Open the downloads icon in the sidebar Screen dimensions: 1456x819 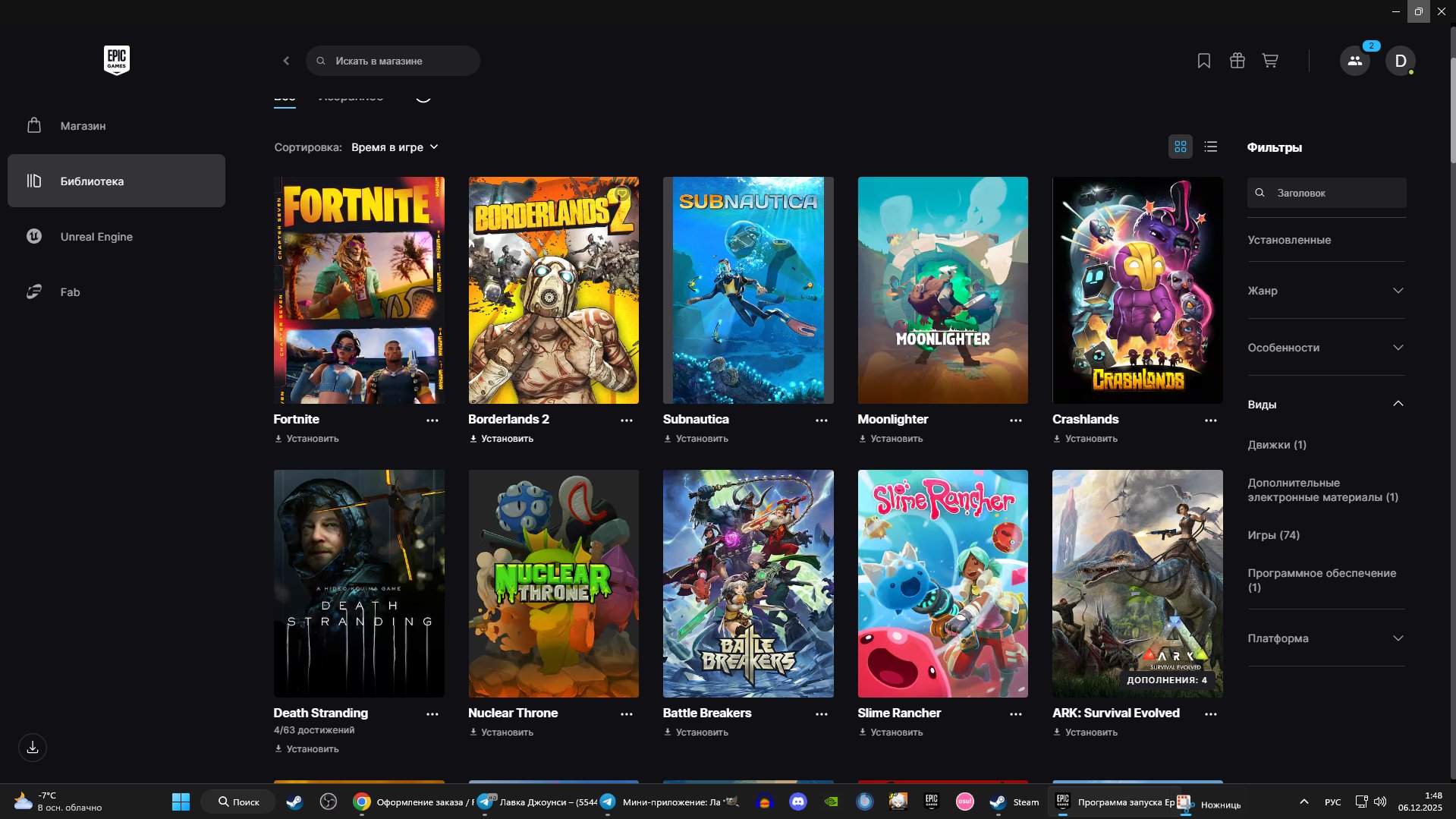point(33,748)
